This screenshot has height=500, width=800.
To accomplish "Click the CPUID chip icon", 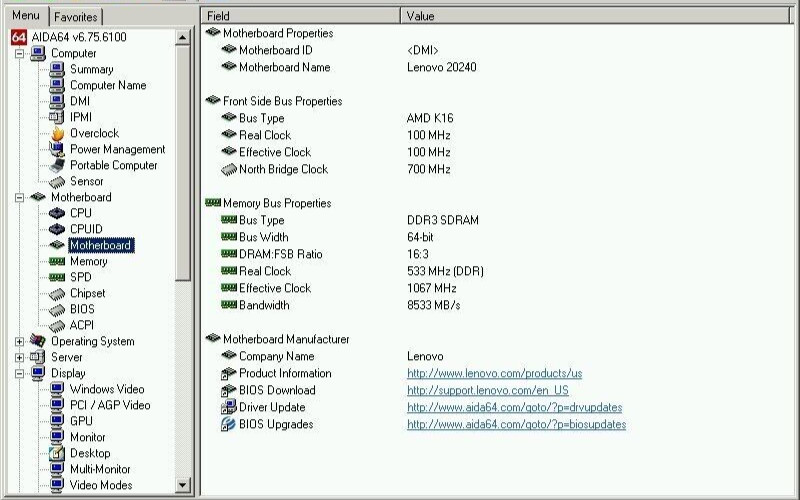I will [x=57, y=229].
